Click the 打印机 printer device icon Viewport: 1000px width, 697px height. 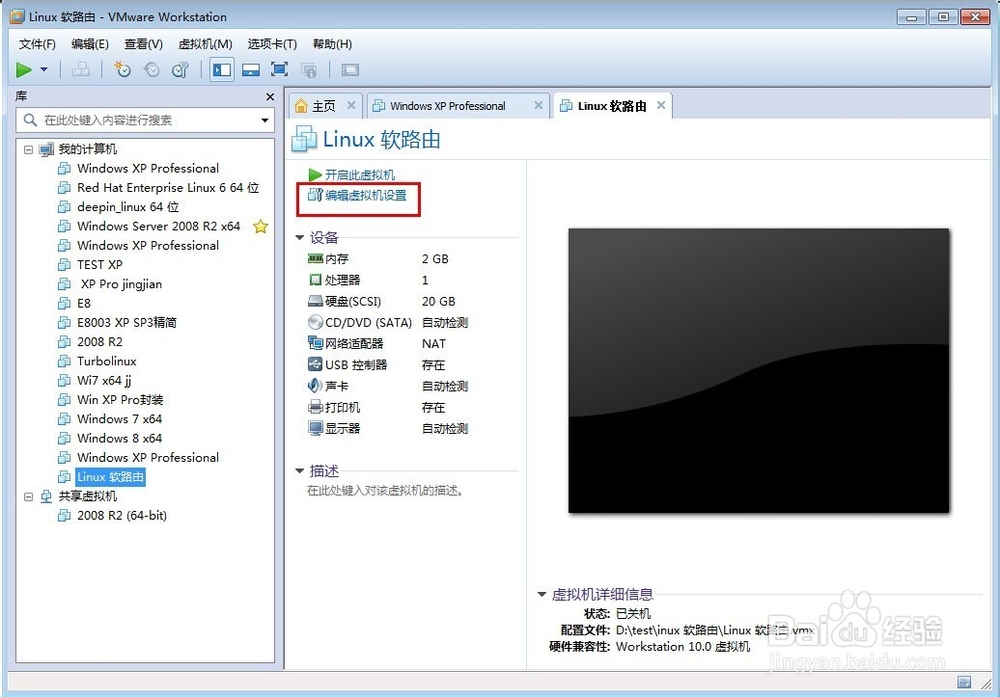coord(315,407)
